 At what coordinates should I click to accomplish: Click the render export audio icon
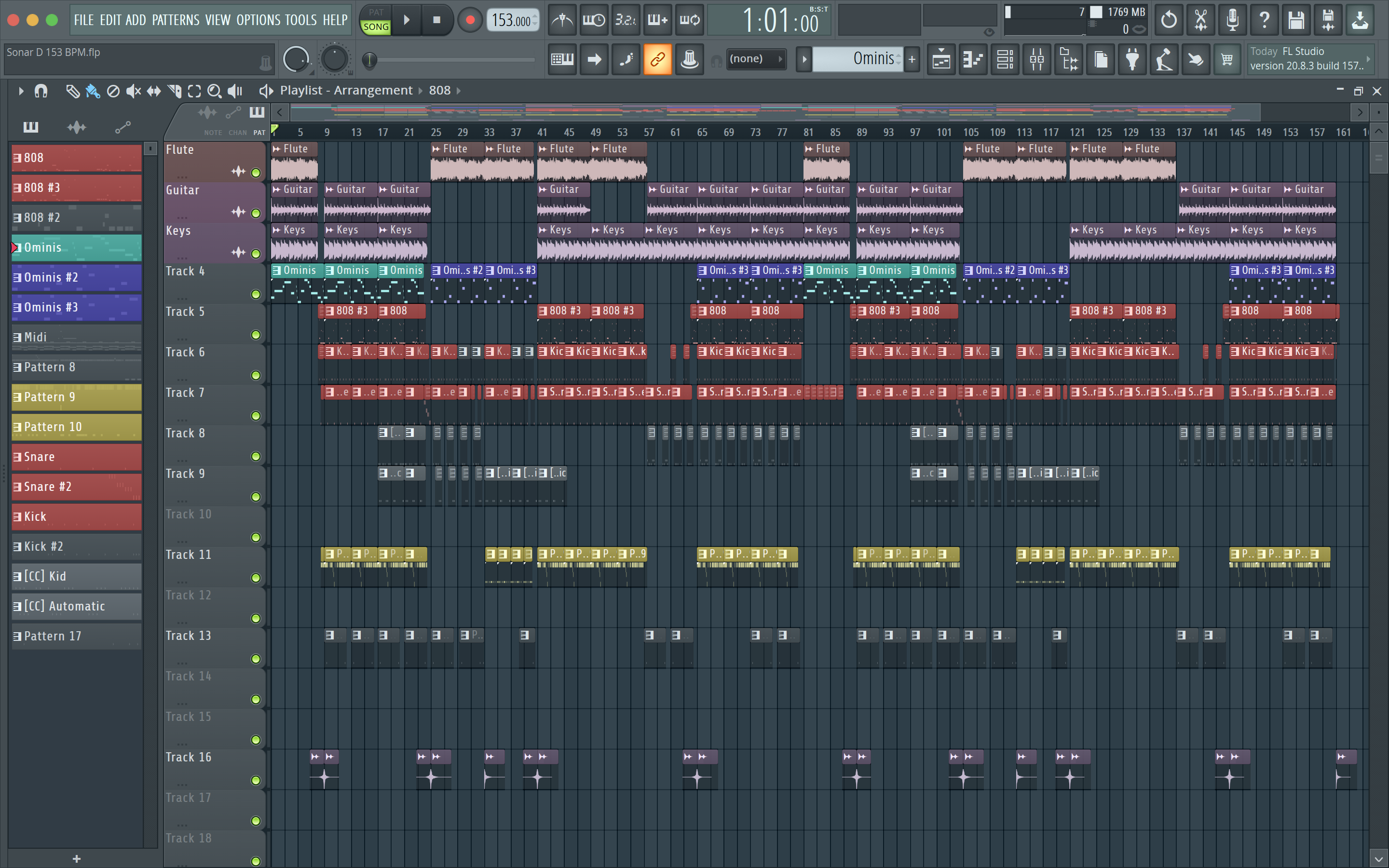click(1328, 21)
